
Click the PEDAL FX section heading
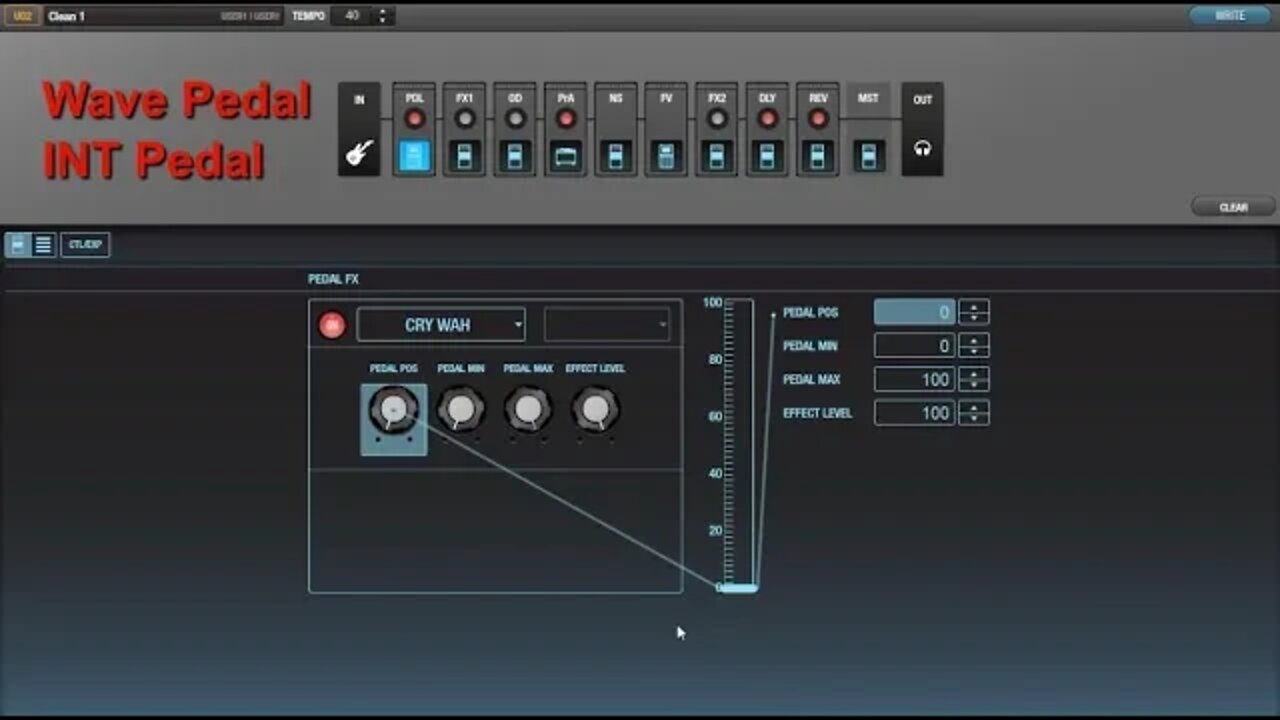(x=333, y=279)
